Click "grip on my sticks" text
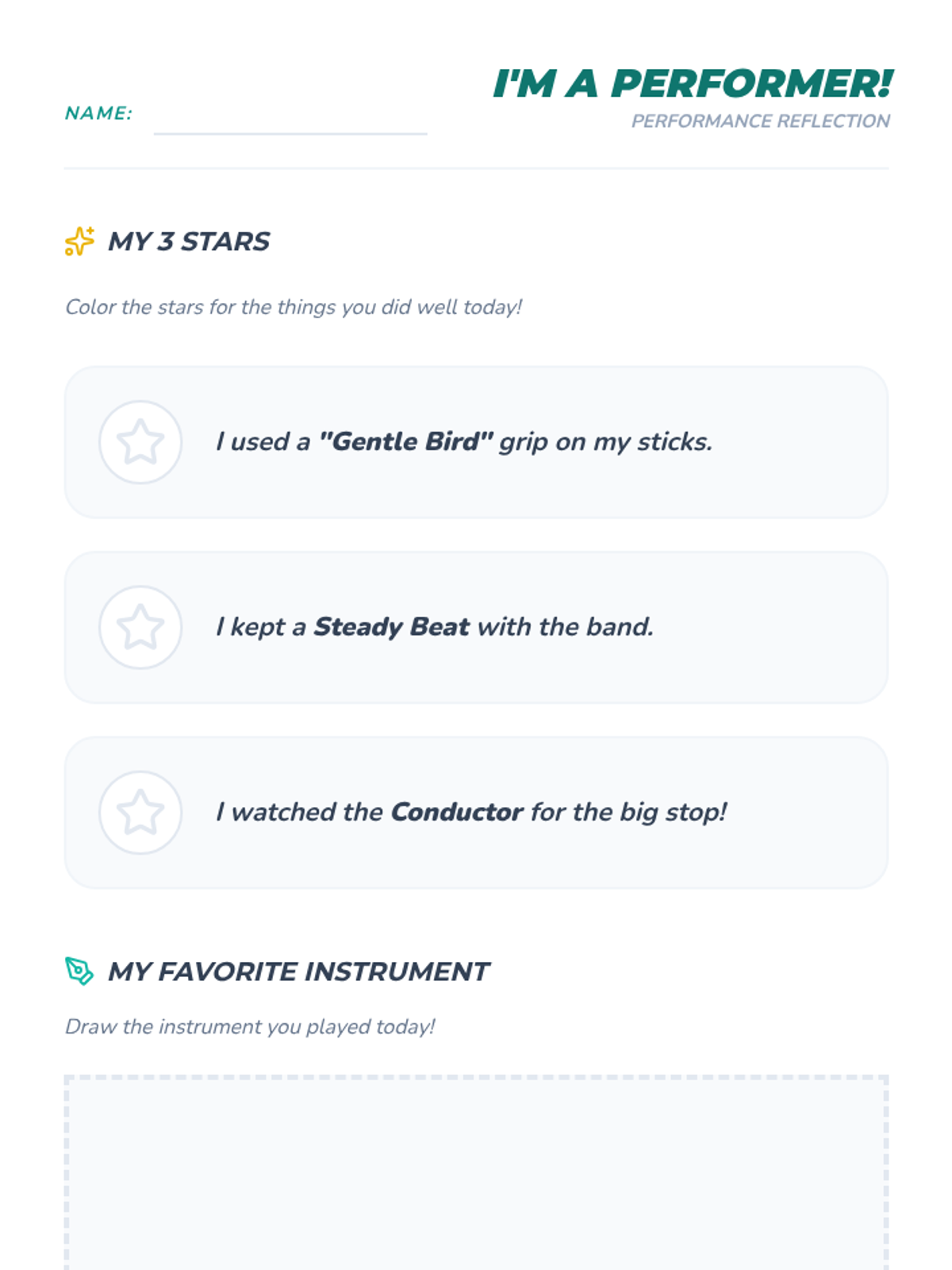The image size is (952, 1270). click(605, 441)
